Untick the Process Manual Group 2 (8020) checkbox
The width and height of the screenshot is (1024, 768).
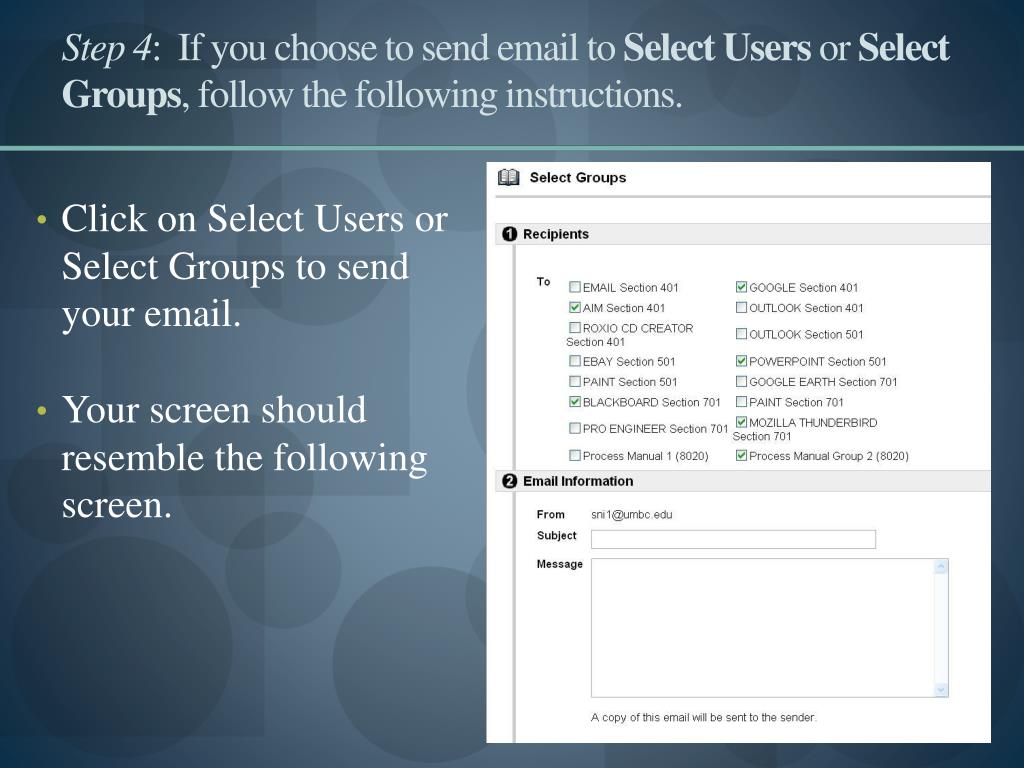click(x=741, y=455)
